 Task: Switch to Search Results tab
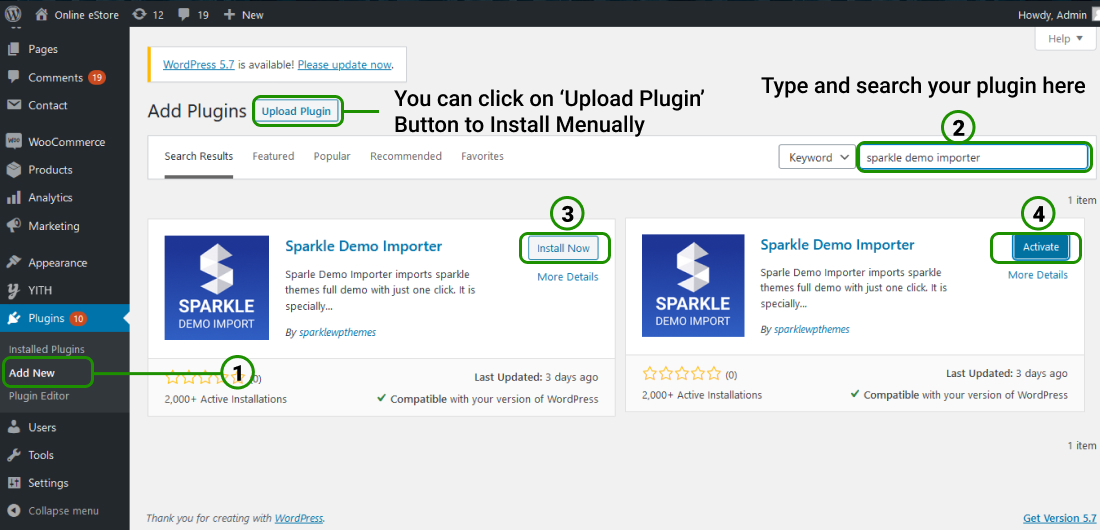[199, 157]
